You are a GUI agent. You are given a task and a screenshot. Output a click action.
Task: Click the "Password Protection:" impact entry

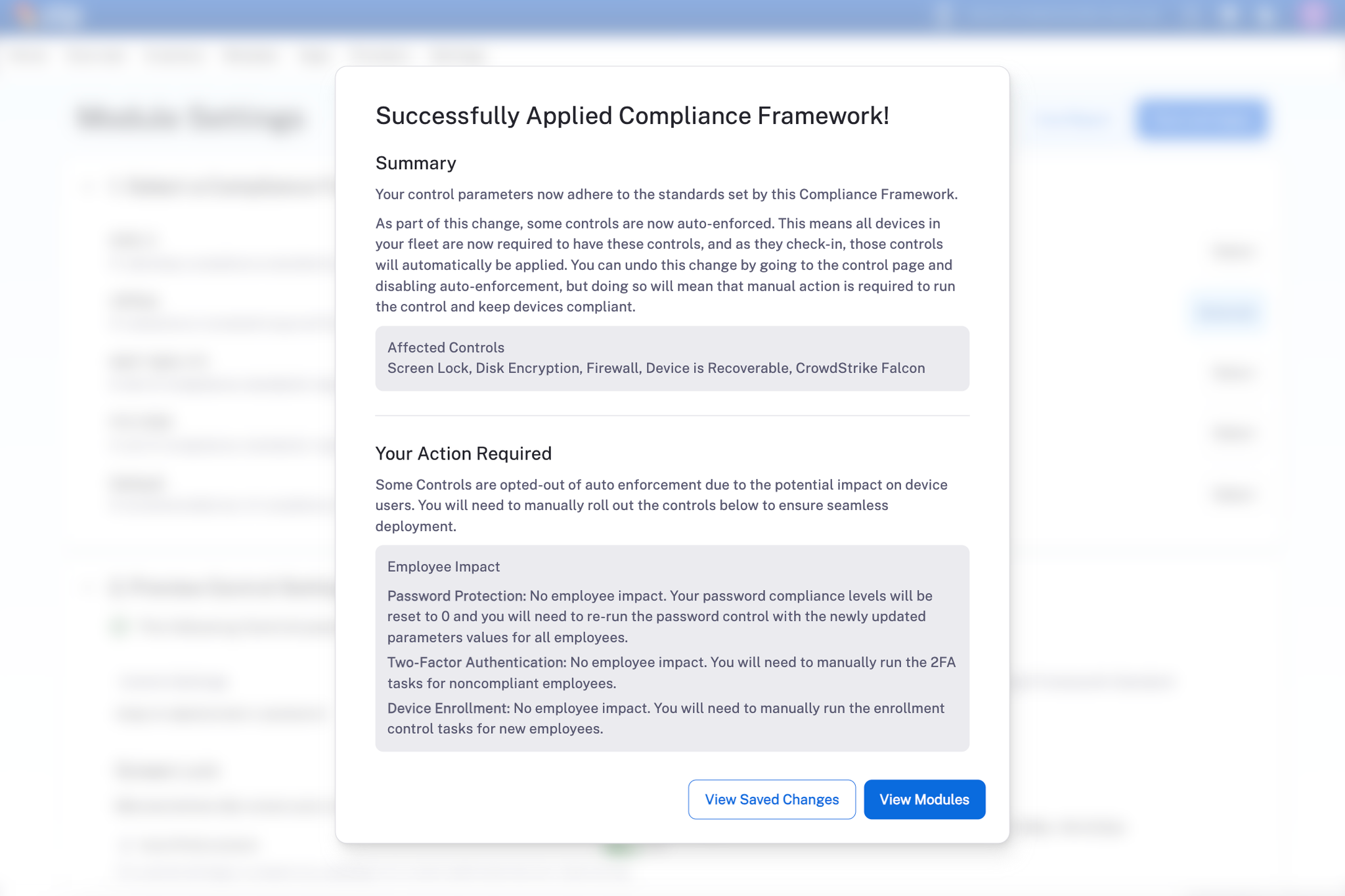point(456,596)
